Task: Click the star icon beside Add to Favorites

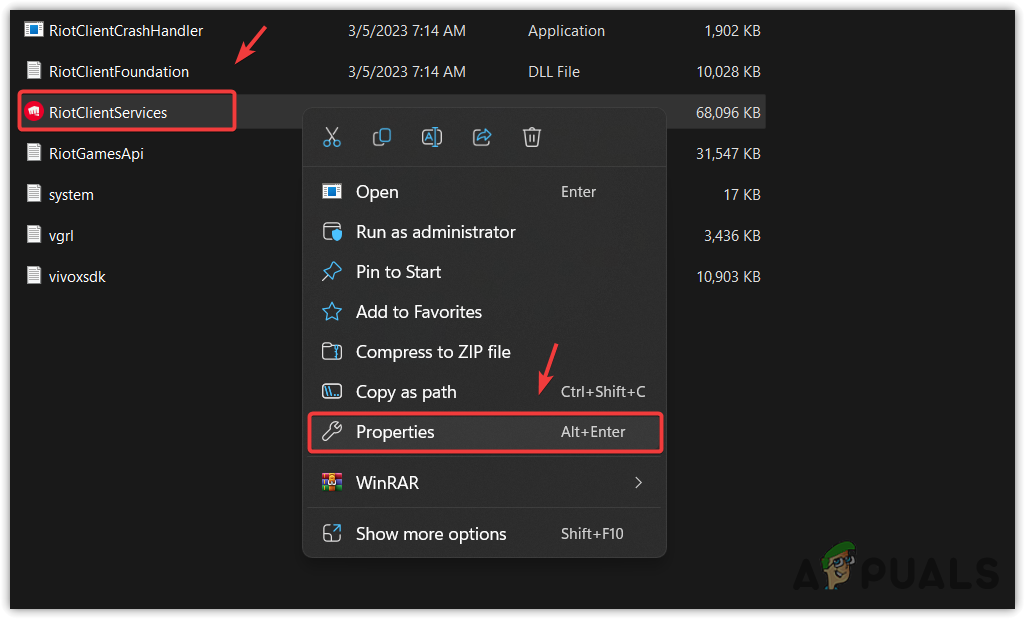Action: click(332, 311)
